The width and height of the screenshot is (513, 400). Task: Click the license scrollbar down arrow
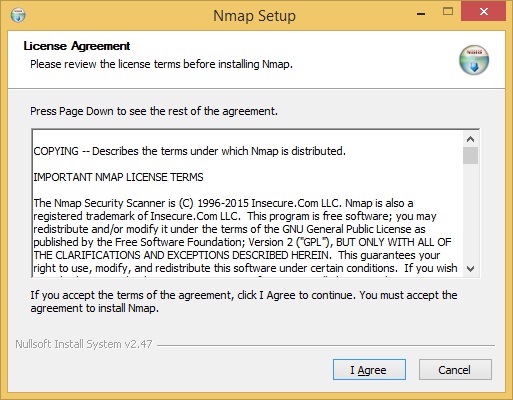coord(470,269)
